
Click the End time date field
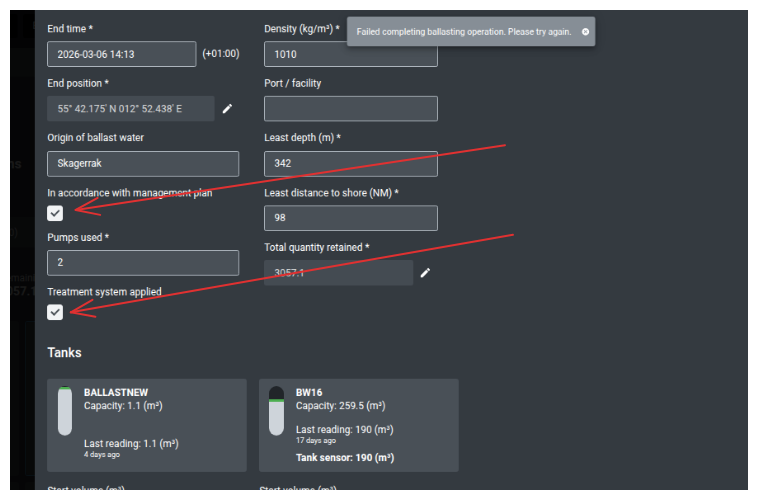pyautogui.click(x=121, y=54)
